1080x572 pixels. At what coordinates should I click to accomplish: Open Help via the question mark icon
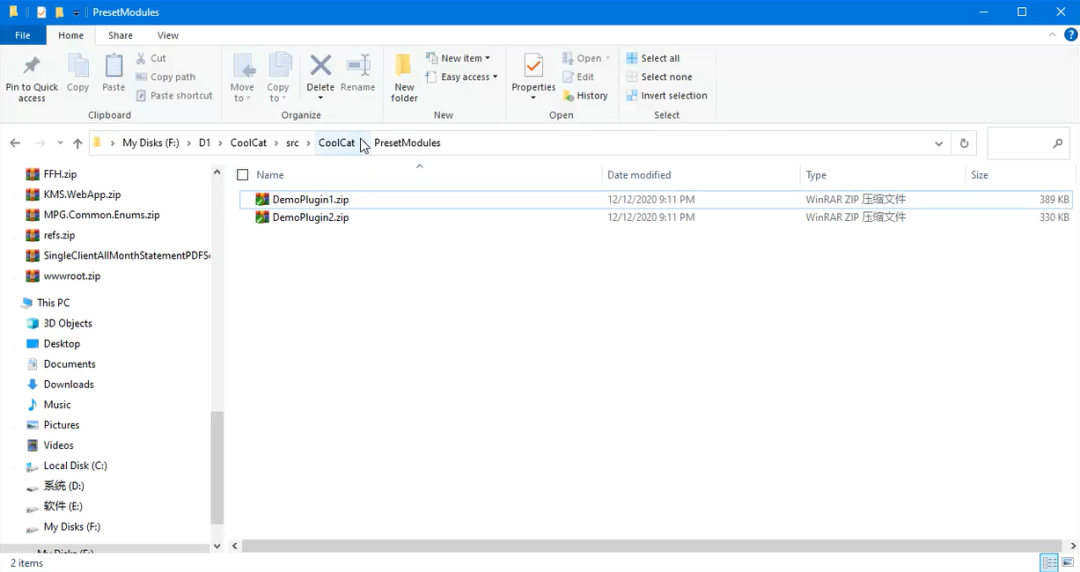[1070, 34]
